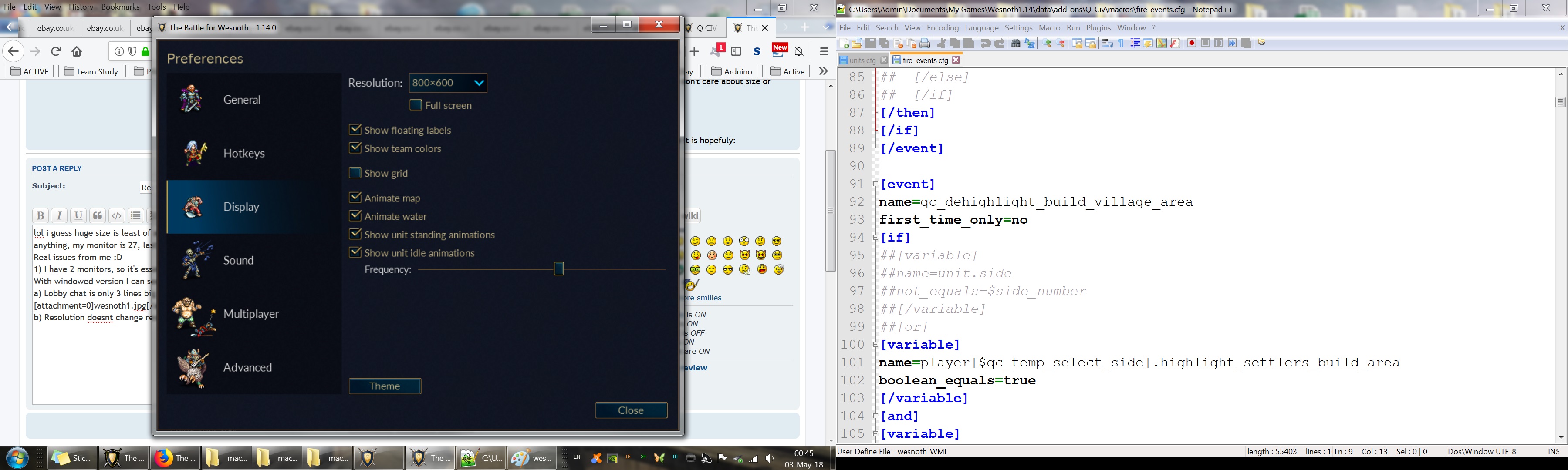This screenshot has height=470, width=1568.
Task: Toggle Show floating labels checkbox
Action: tap(355, 130)
